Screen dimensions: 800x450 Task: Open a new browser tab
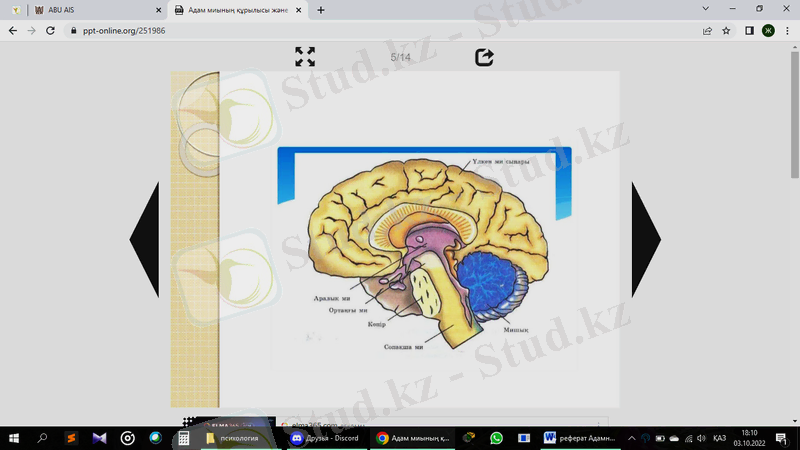click(321, 10)
